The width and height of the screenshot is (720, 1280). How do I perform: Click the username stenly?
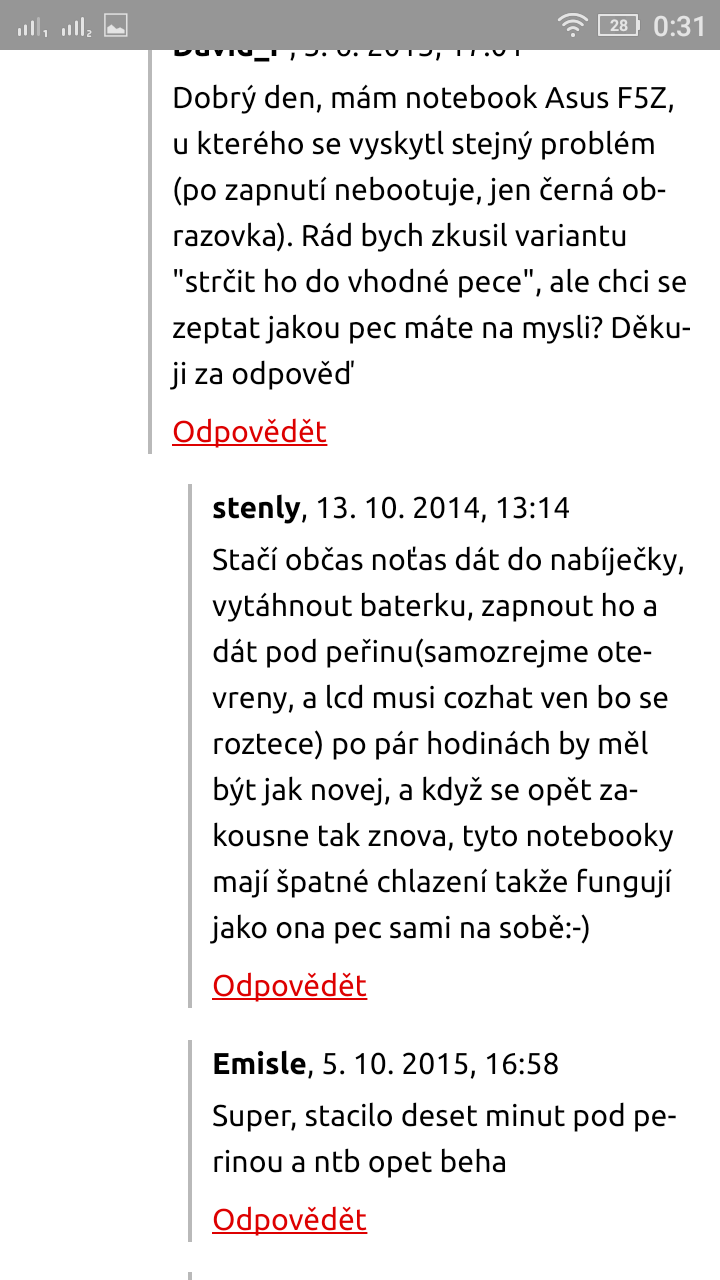click(x=256, y=509)
